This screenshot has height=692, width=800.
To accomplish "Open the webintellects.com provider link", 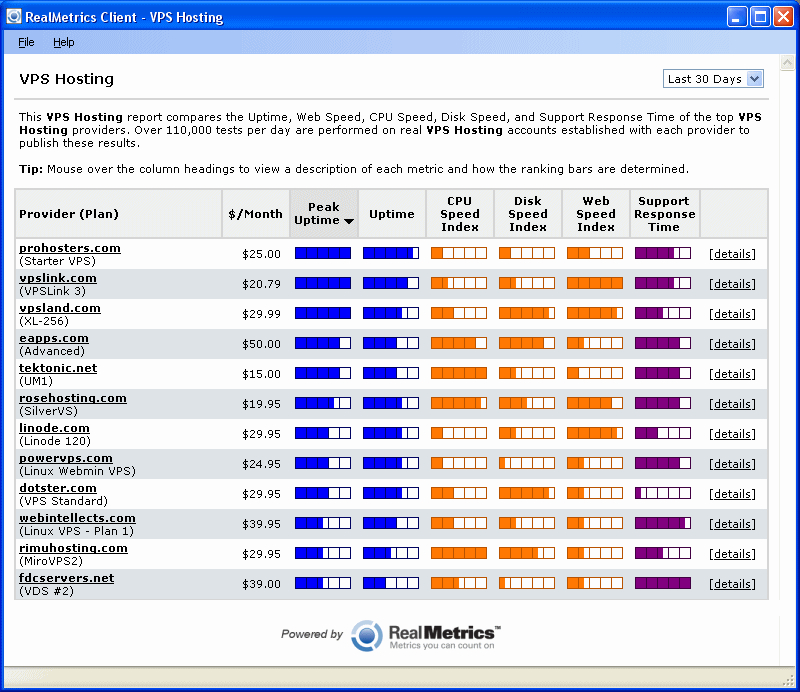I will [77, 518].
